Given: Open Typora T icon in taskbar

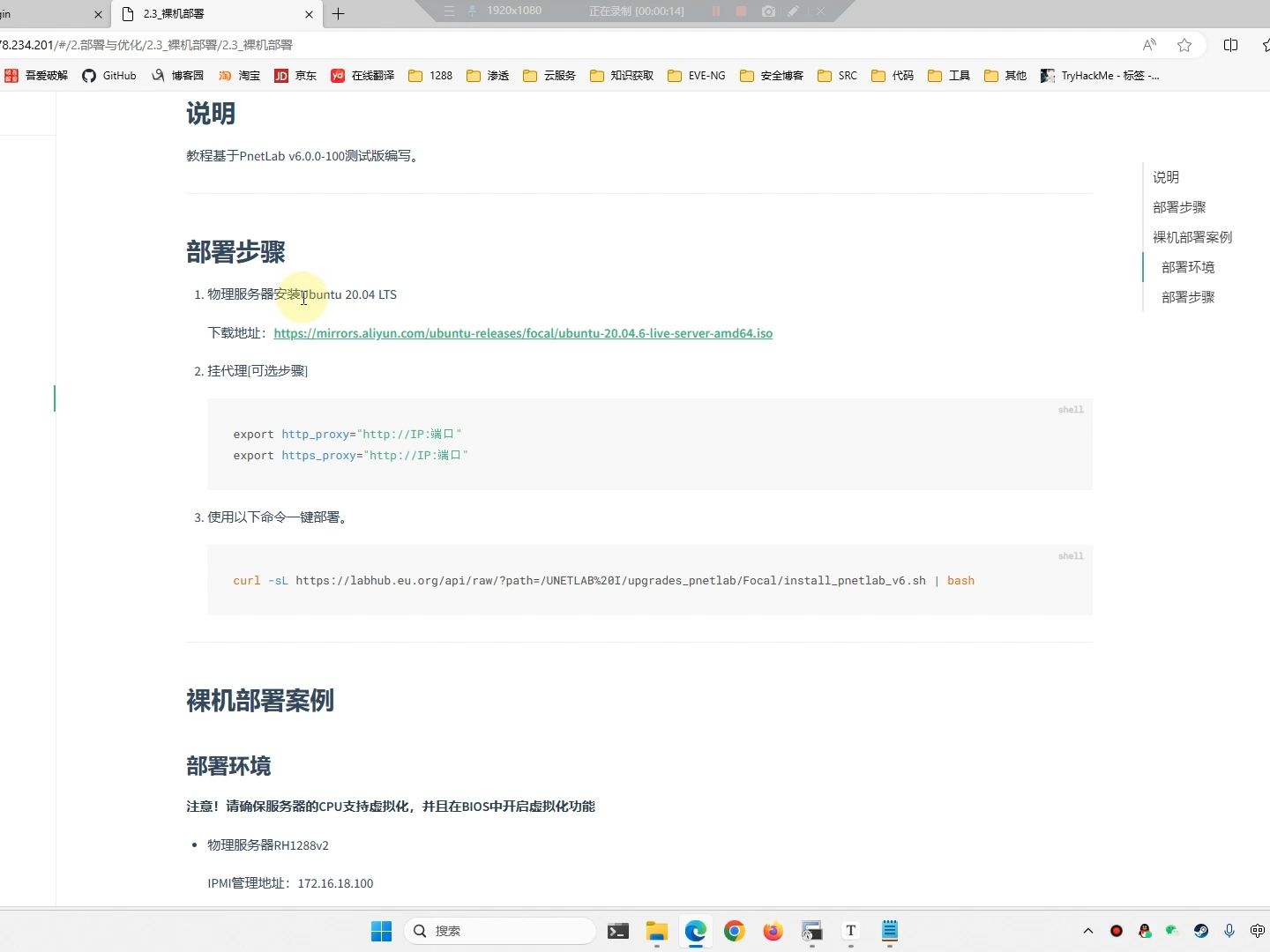Looking at the screenshot, I should point(851,931).
